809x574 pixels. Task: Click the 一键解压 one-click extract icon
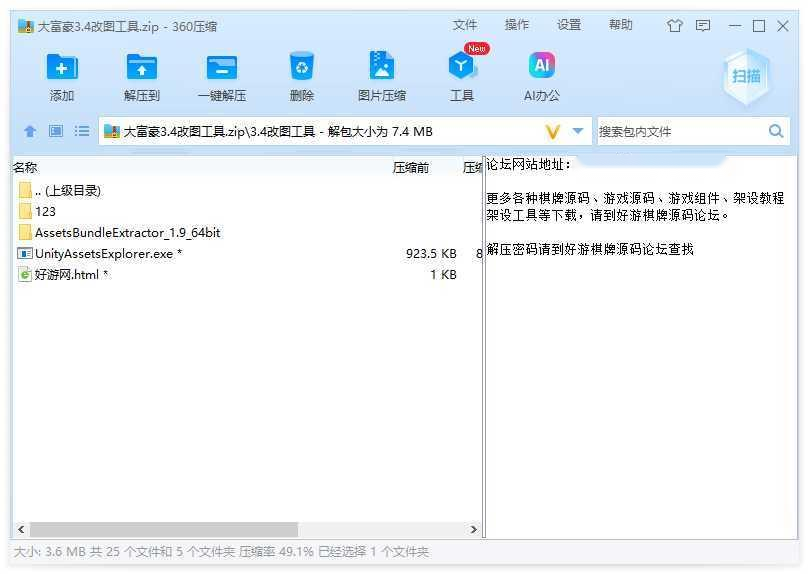[x=221, y=68]
